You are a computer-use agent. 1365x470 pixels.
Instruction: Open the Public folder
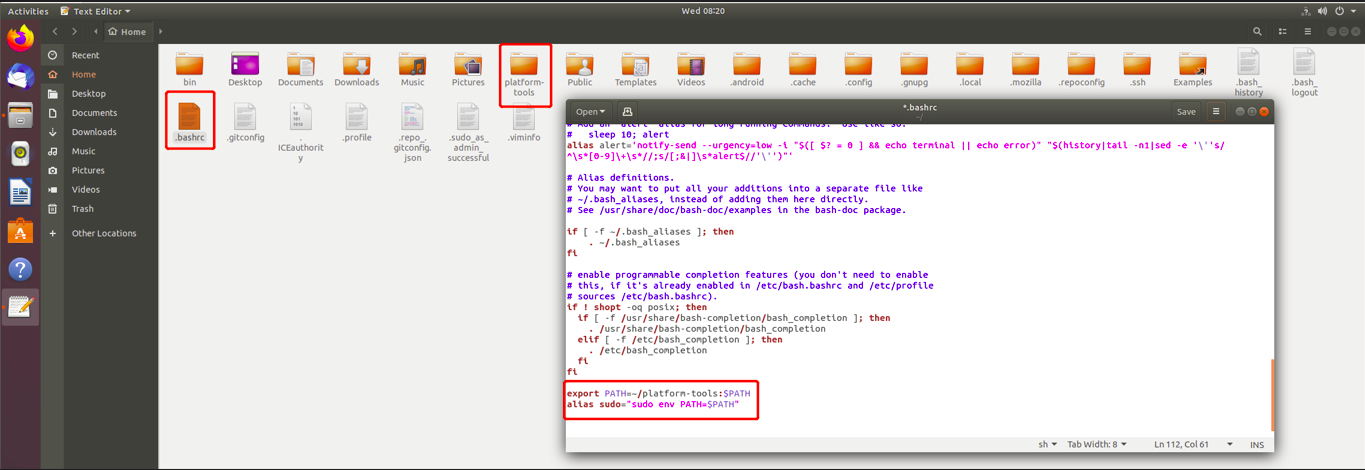(x=580, y=69)
